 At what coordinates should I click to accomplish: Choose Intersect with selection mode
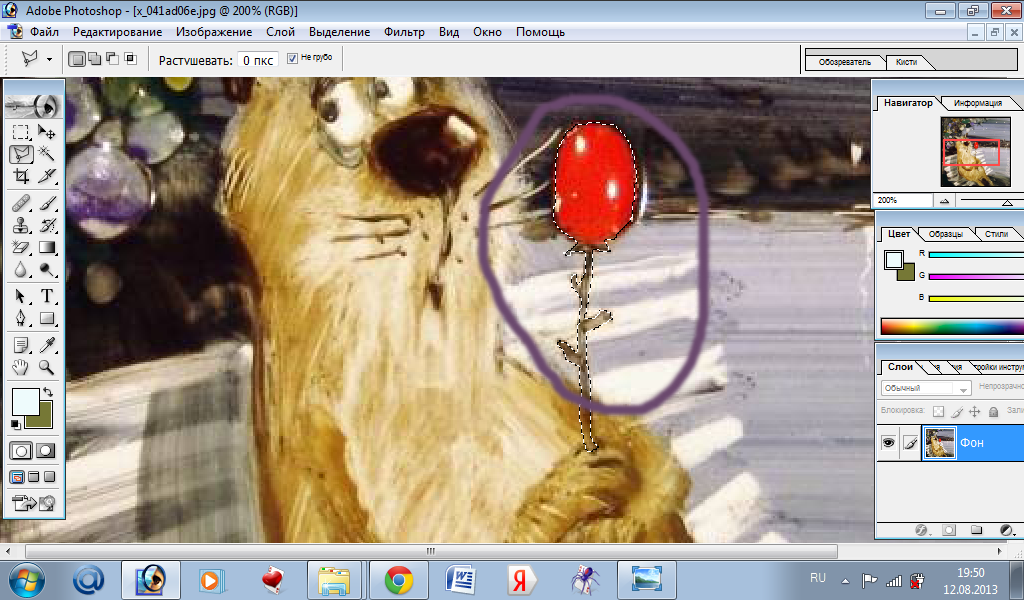pyautogui.click(x=131, y=59)
